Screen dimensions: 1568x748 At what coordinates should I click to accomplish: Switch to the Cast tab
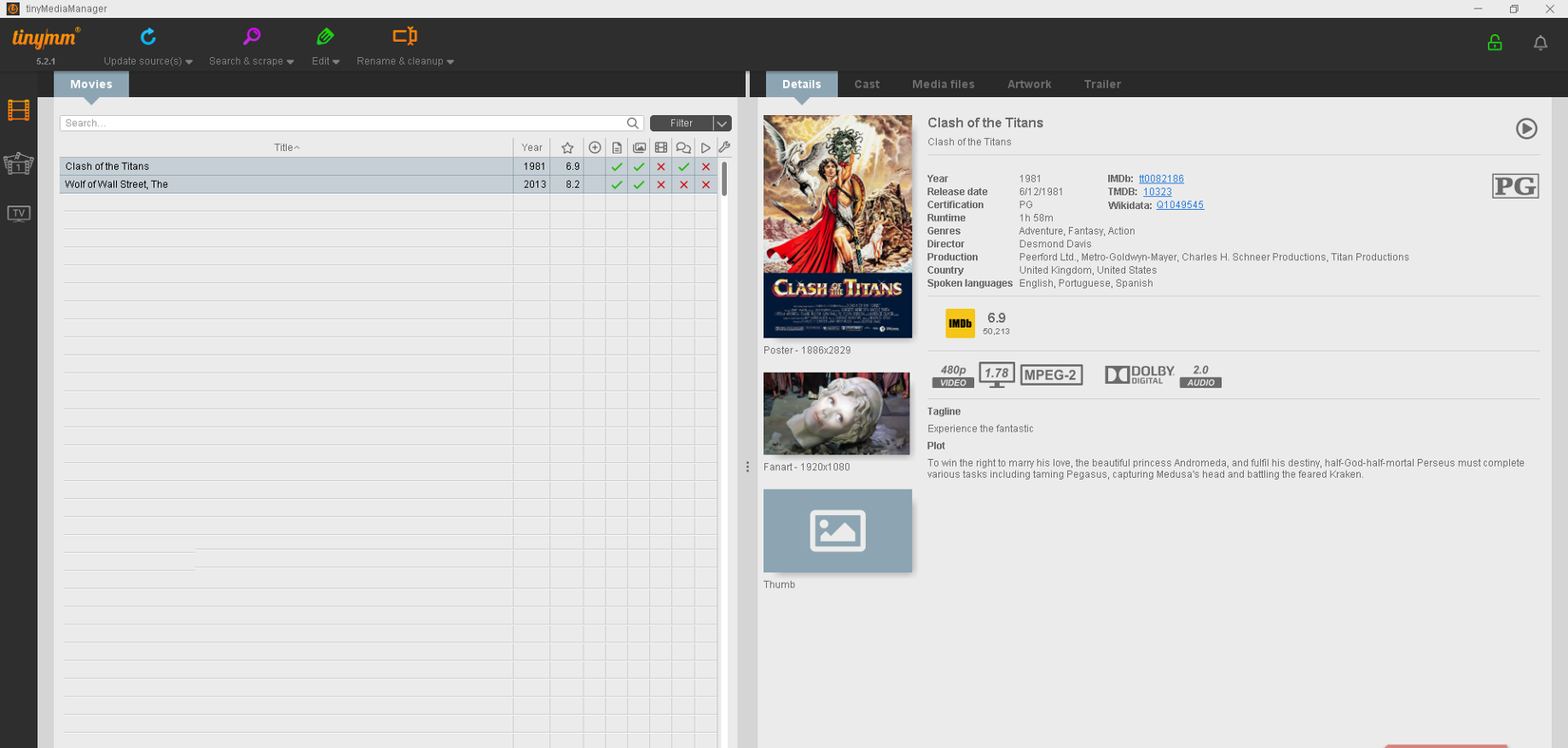point(867,85)
